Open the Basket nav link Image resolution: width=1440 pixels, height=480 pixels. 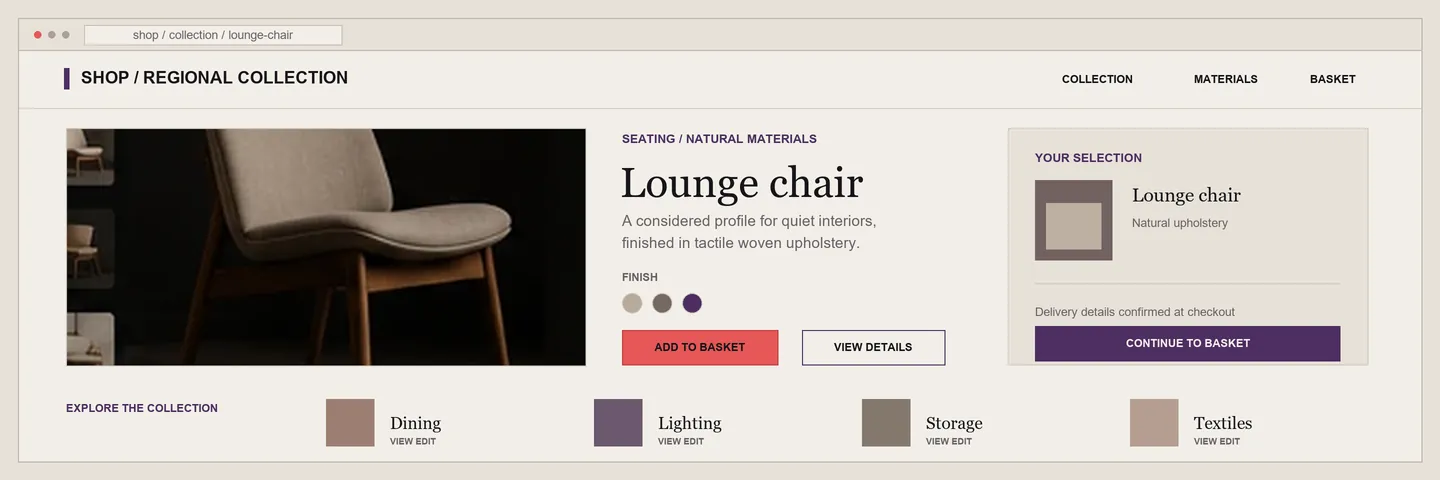(x=1333, y=79)
